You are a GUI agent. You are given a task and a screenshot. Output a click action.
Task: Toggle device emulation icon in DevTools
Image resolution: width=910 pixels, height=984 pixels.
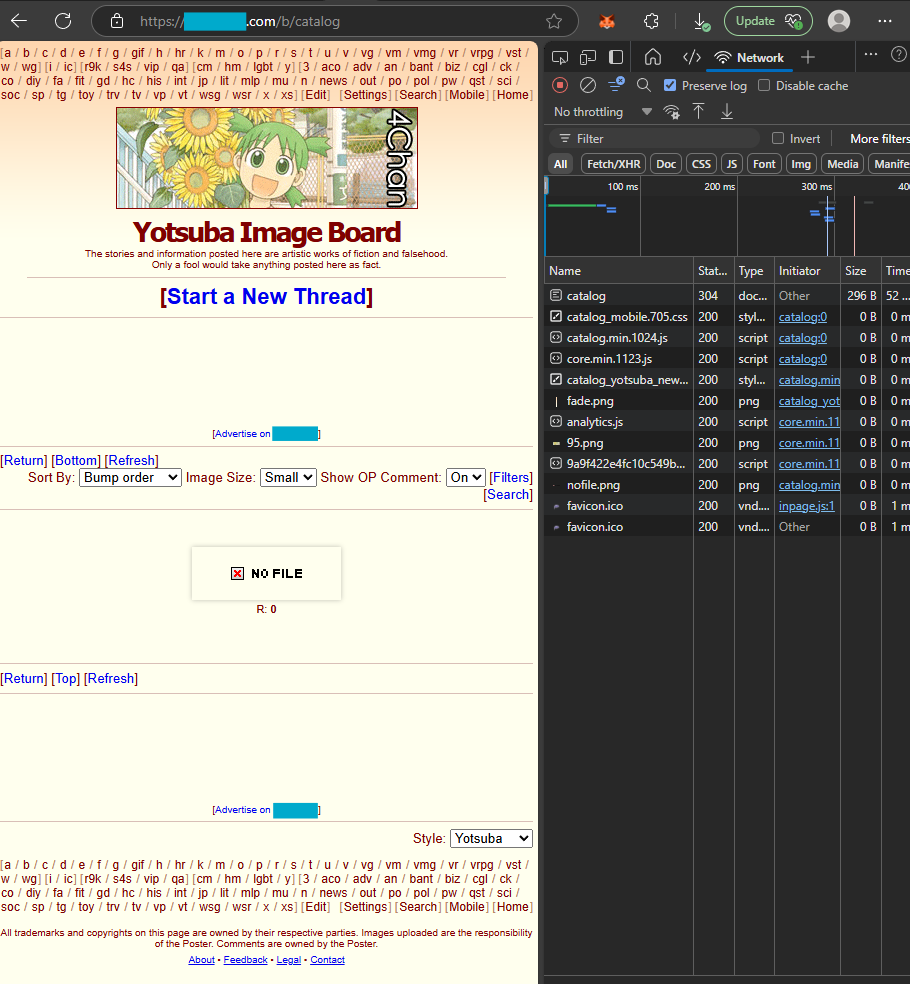[588, 58]
